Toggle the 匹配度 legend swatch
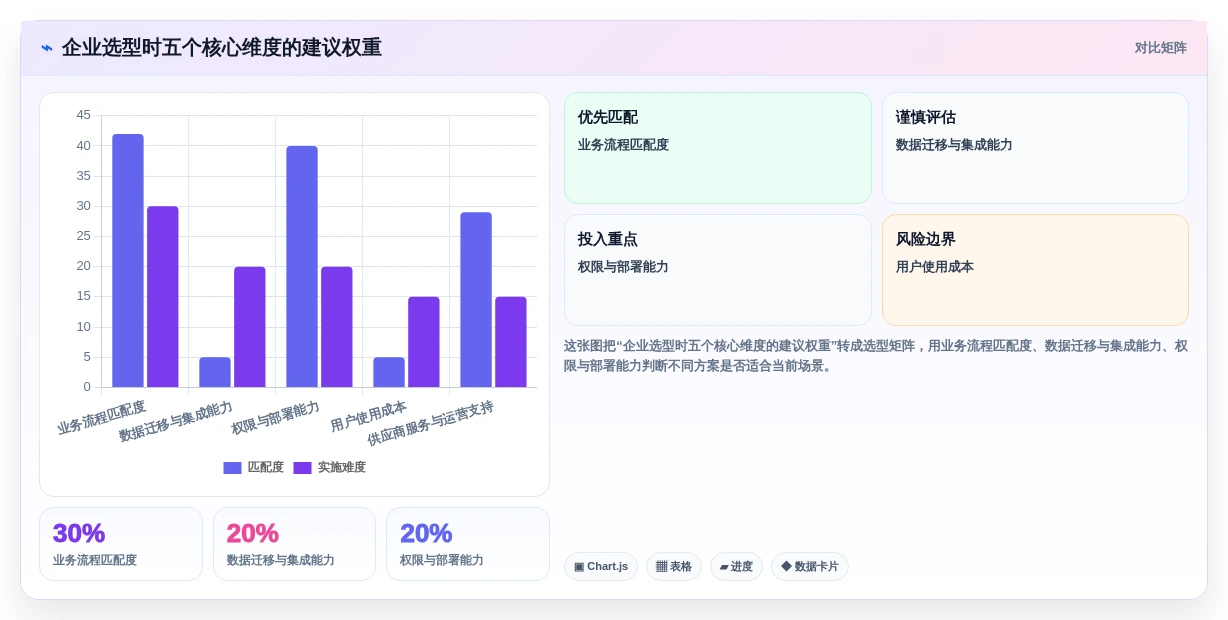 pos(232,468)
